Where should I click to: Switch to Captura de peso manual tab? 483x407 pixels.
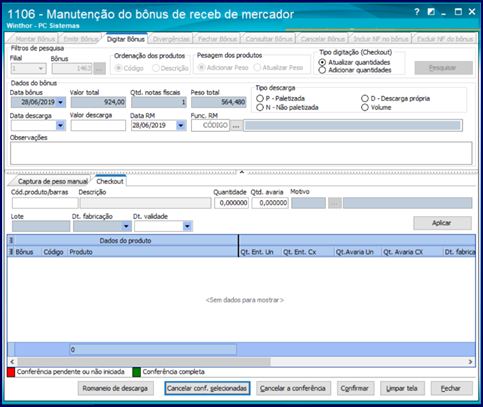pos(52,181)
